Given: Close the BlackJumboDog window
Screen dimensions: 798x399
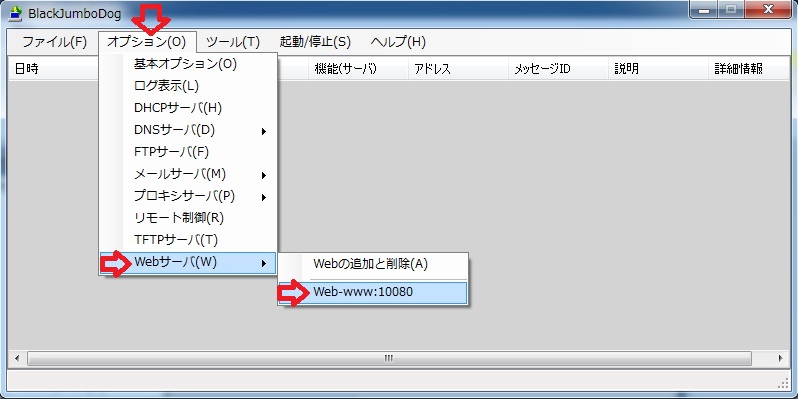Looking at the screenshot, I should tap(769, 9).
